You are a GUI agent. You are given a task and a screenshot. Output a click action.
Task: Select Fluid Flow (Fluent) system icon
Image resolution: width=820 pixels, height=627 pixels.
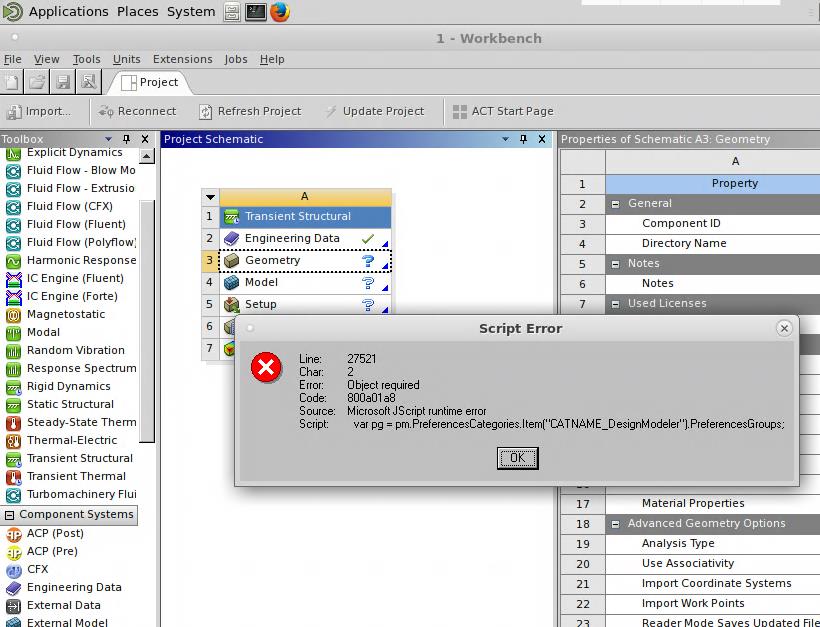(13, 224)
